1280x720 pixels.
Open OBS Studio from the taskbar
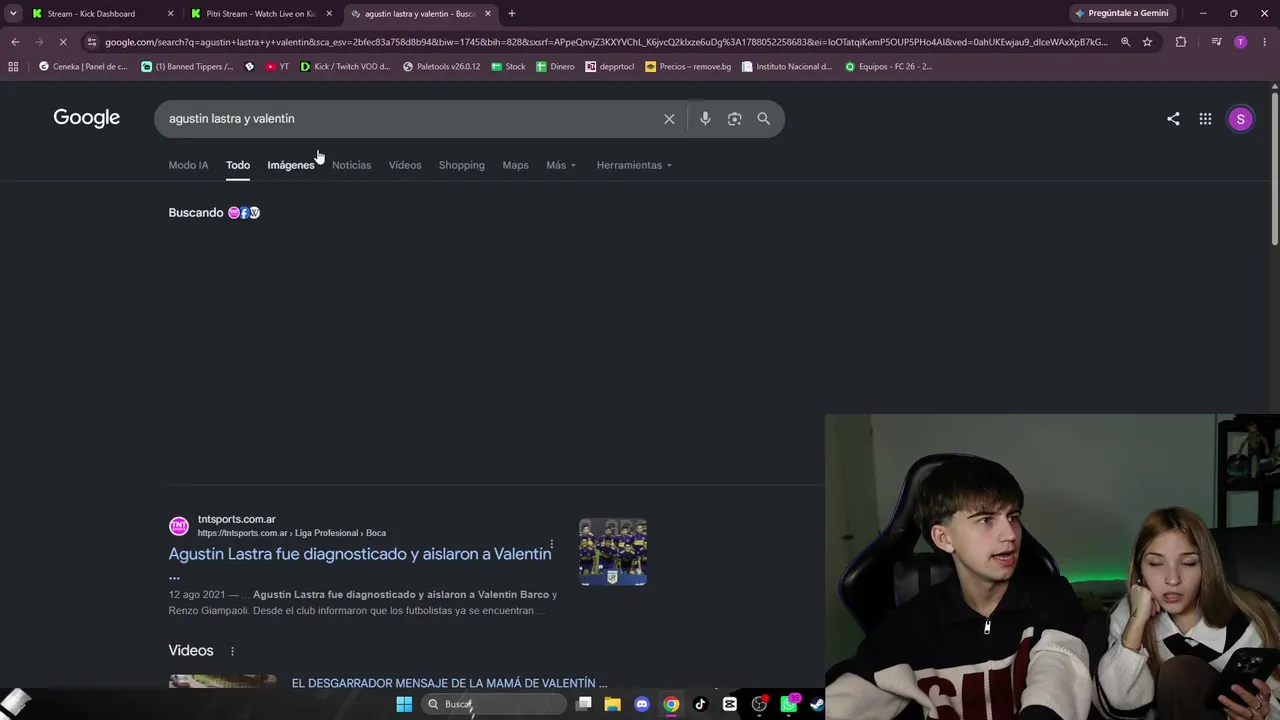(x=759, y=704)
